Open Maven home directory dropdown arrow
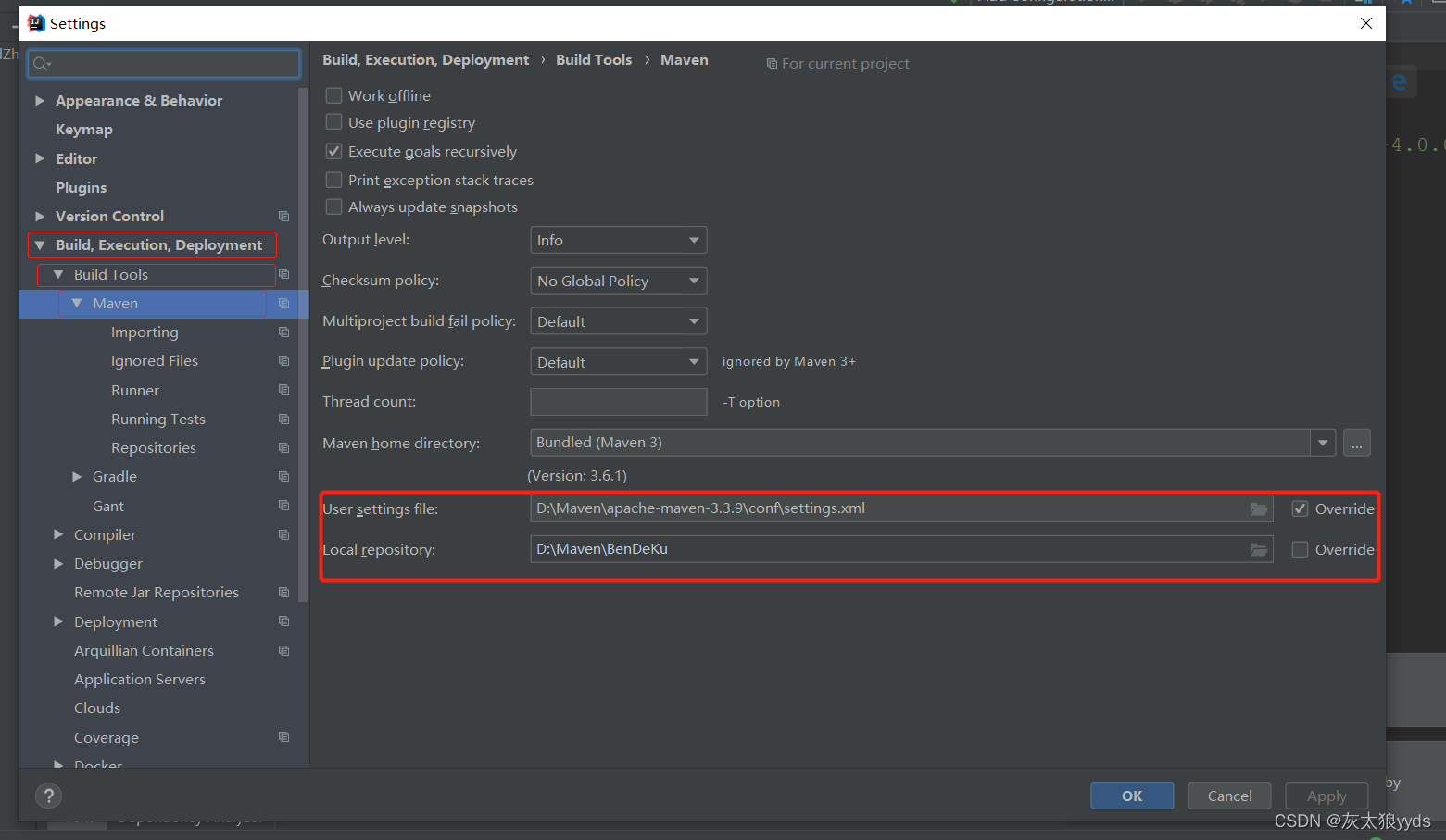The image size is (1446, 840). (x=1323, y=443)
